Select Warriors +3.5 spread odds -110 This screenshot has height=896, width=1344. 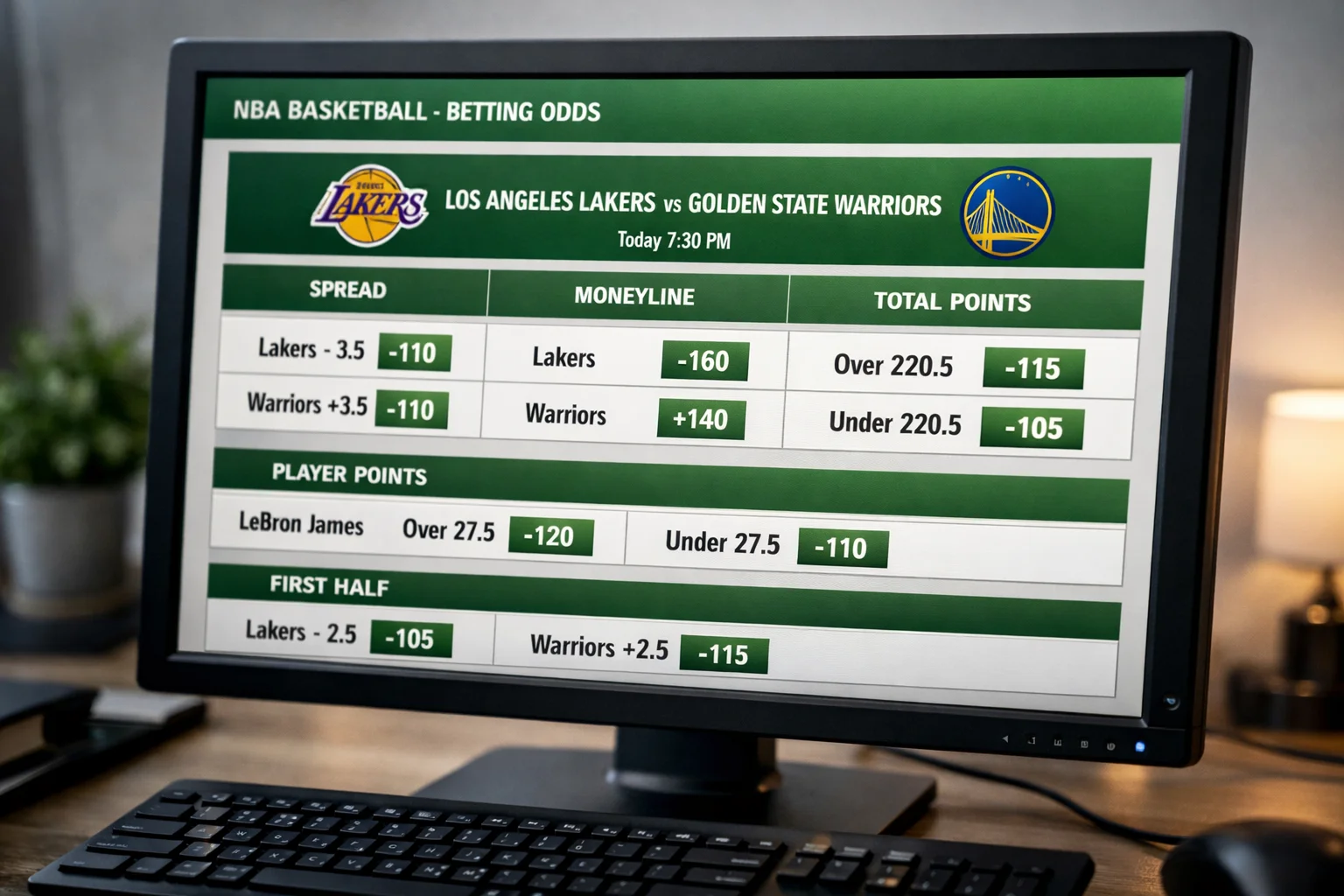[411, 409]
